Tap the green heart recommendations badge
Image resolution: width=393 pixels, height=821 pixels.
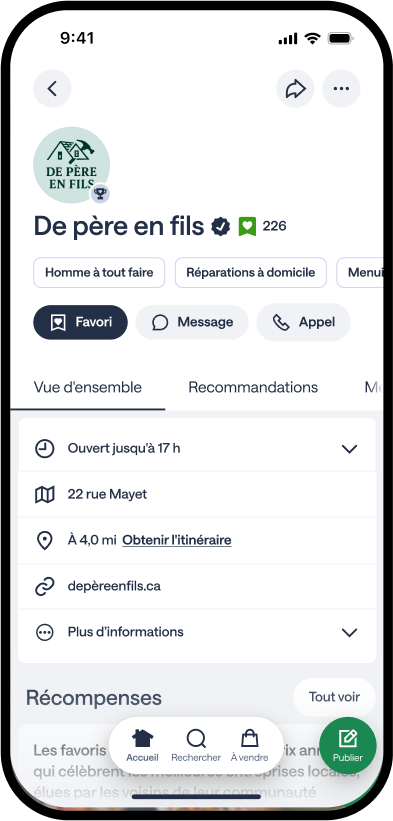(x=247, y=226)
